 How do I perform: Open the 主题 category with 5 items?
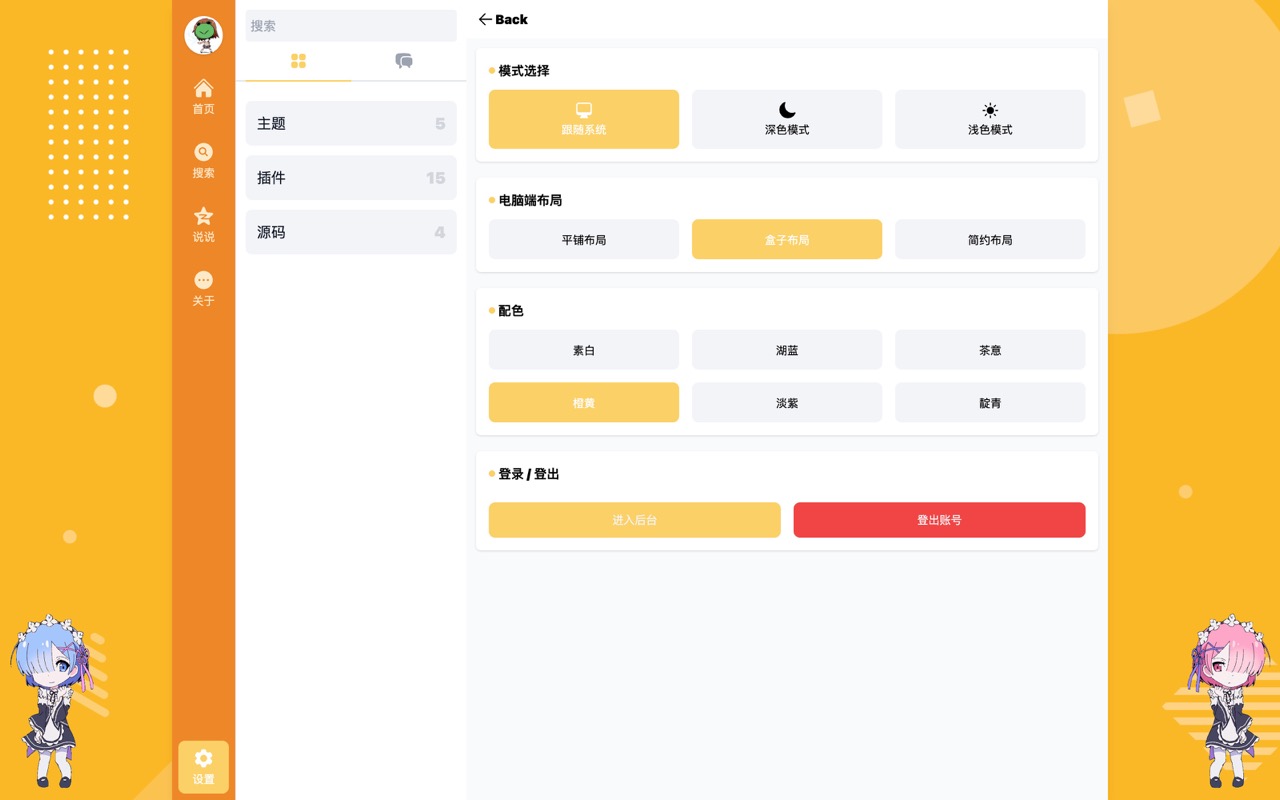coord(351,123)
